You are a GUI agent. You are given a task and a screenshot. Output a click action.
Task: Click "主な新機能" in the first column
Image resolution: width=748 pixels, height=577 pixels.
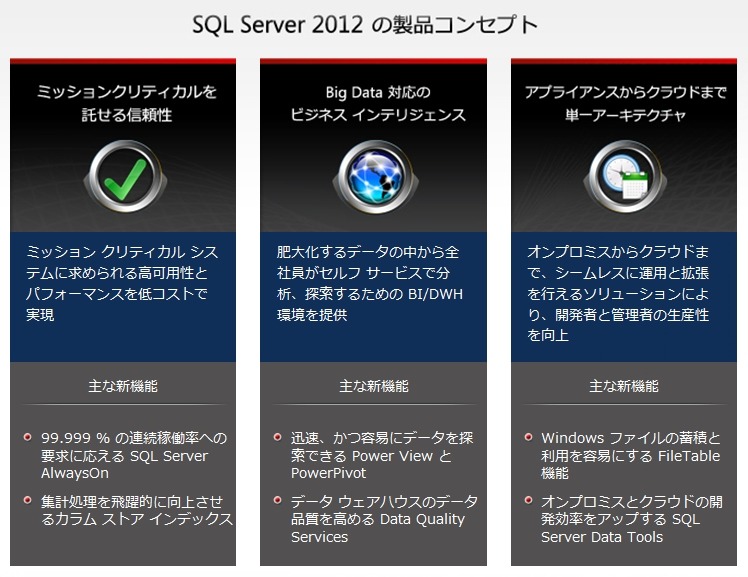point(123,386)
